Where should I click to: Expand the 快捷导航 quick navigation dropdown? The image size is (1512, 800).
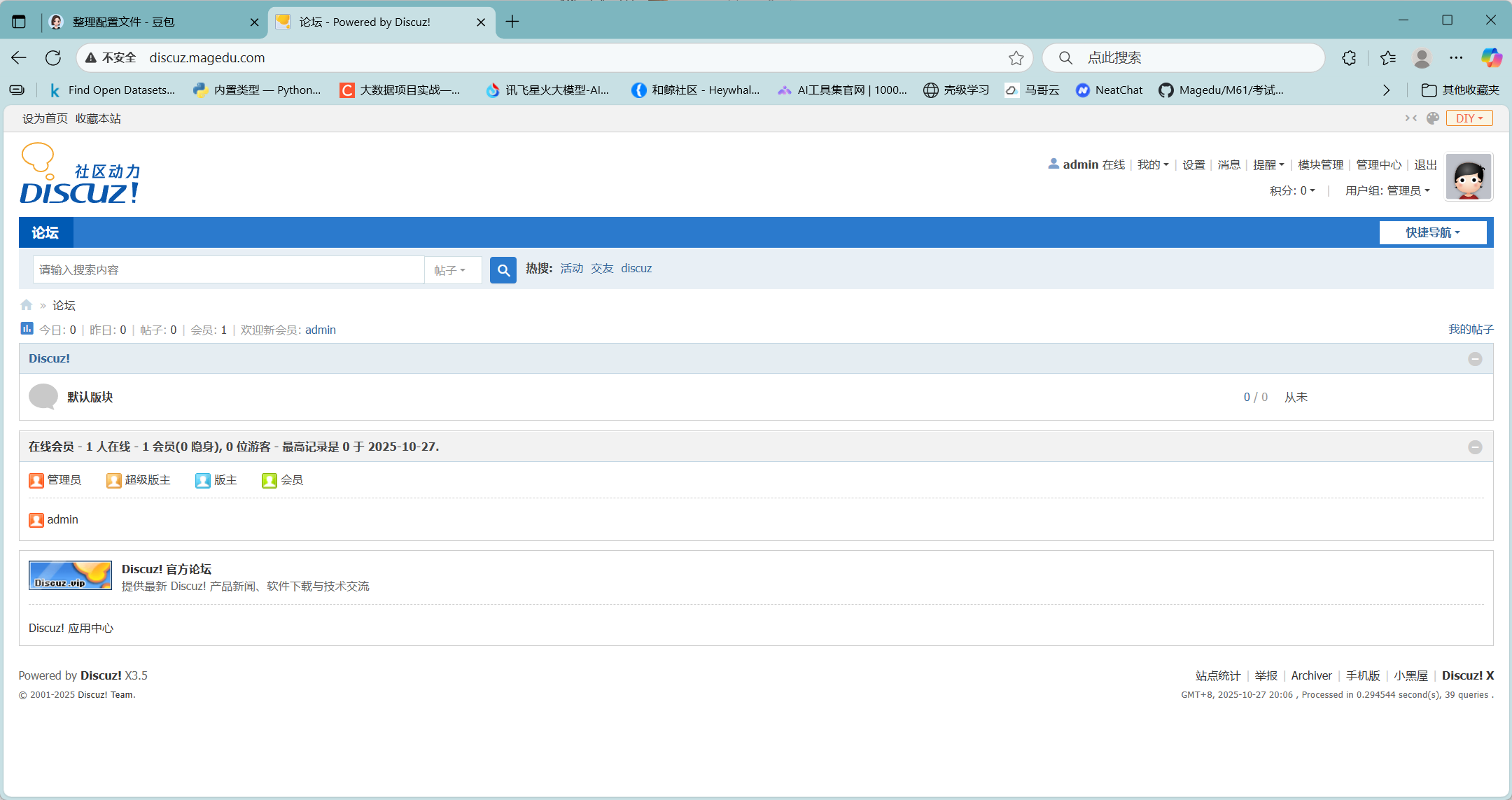click(1432, 232)
